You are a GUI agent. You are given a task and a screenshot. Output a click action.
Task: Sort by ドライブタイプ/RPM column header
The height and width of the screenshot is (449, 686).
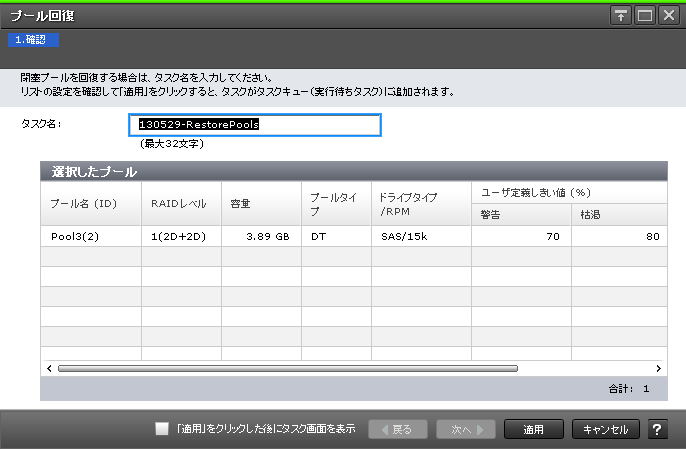pyautogui.click(x=421, y=203)
